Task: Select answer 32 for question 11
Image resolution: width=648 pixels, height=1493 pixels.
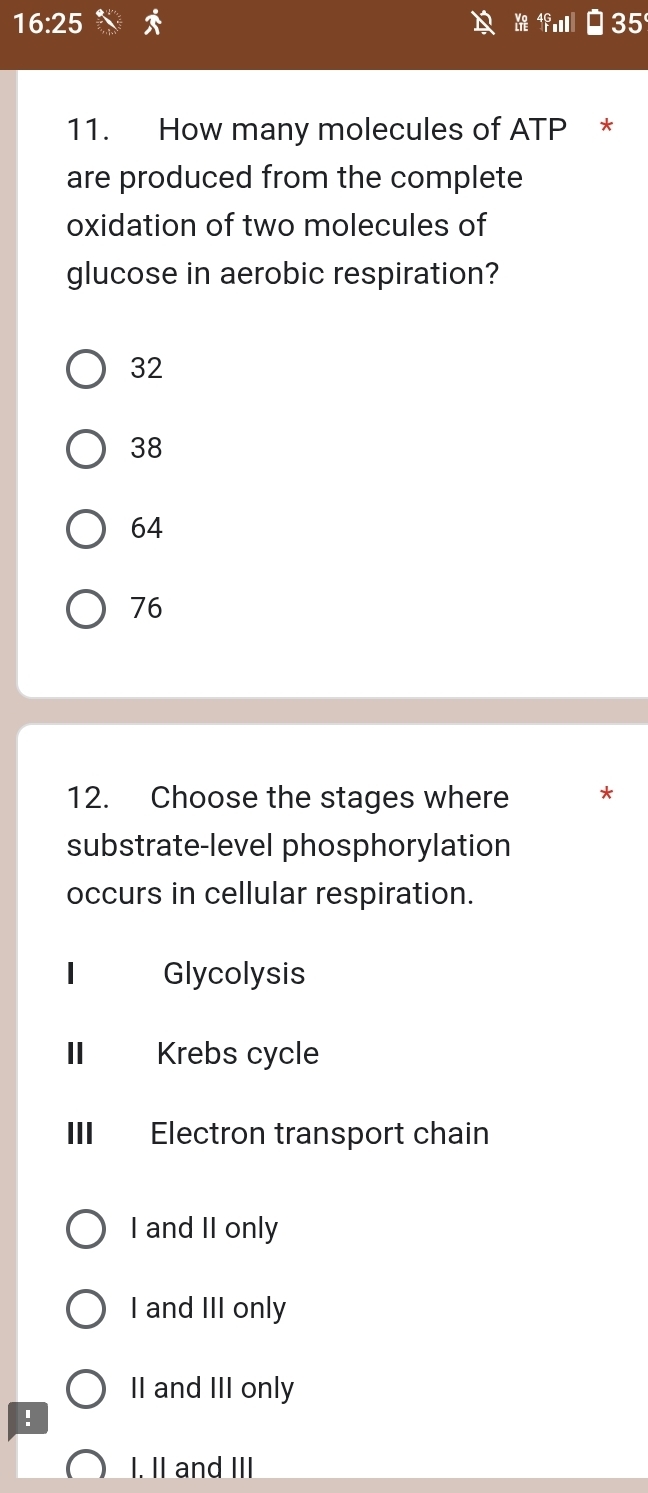Action: 86,368
